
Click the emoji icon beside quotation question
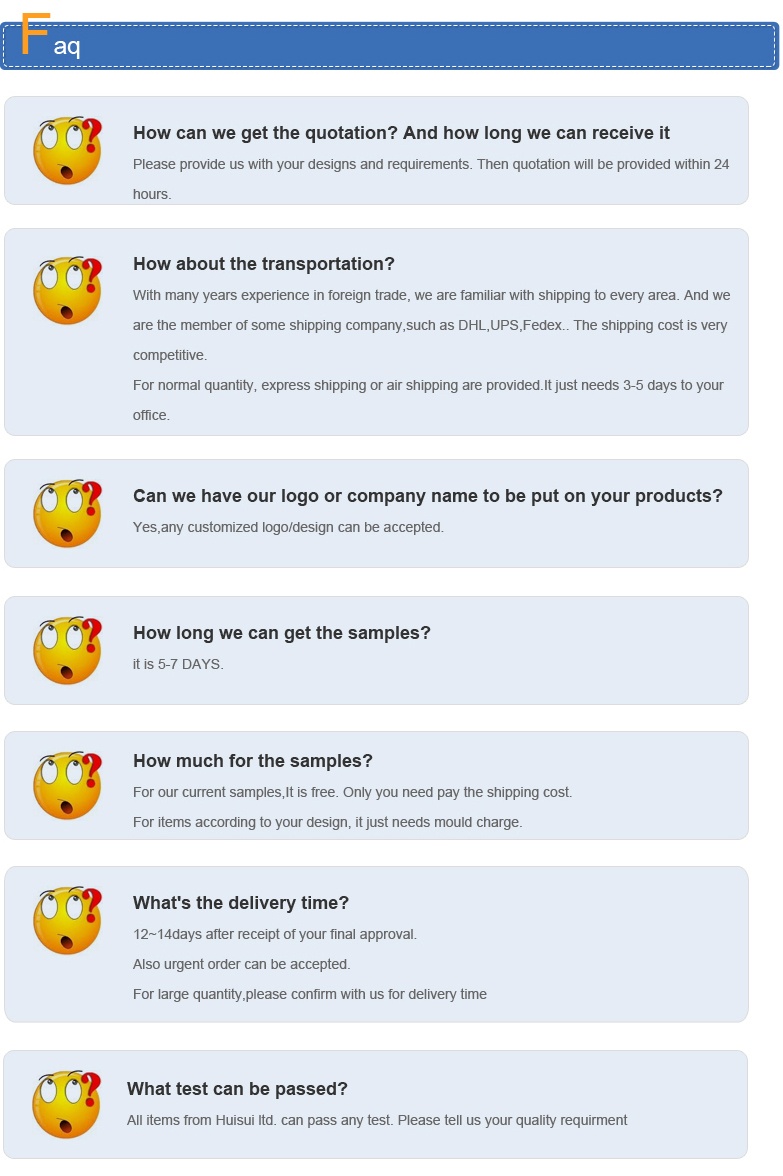point(68,150)
